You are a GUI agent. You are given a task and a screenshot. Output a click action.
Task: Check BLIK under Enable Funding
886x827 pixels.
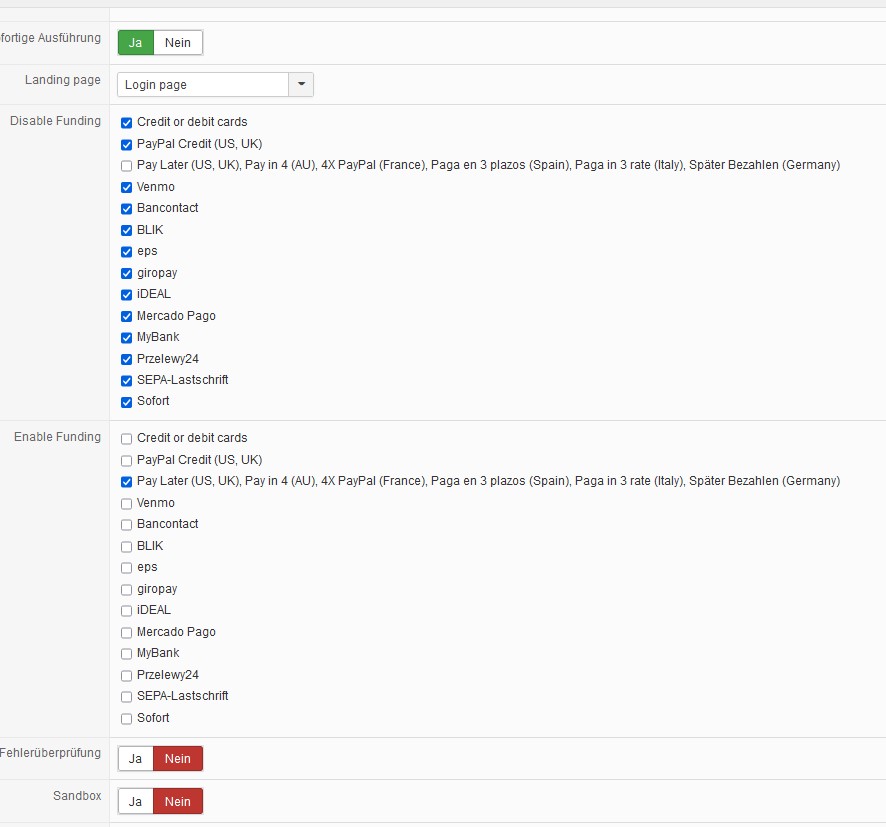pyautogui.click(x=127, y=547)
